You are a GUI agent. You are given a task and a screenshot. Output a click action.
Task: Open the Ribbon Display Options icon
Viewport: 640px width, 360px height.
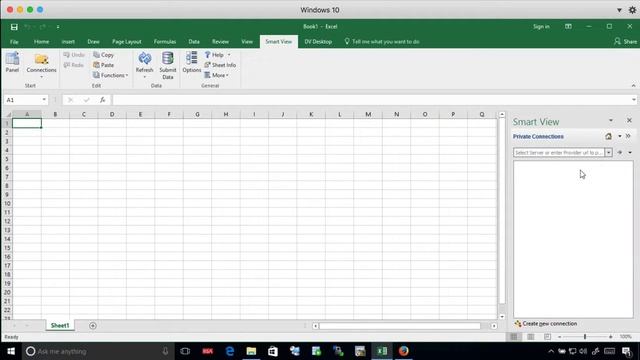568,27
